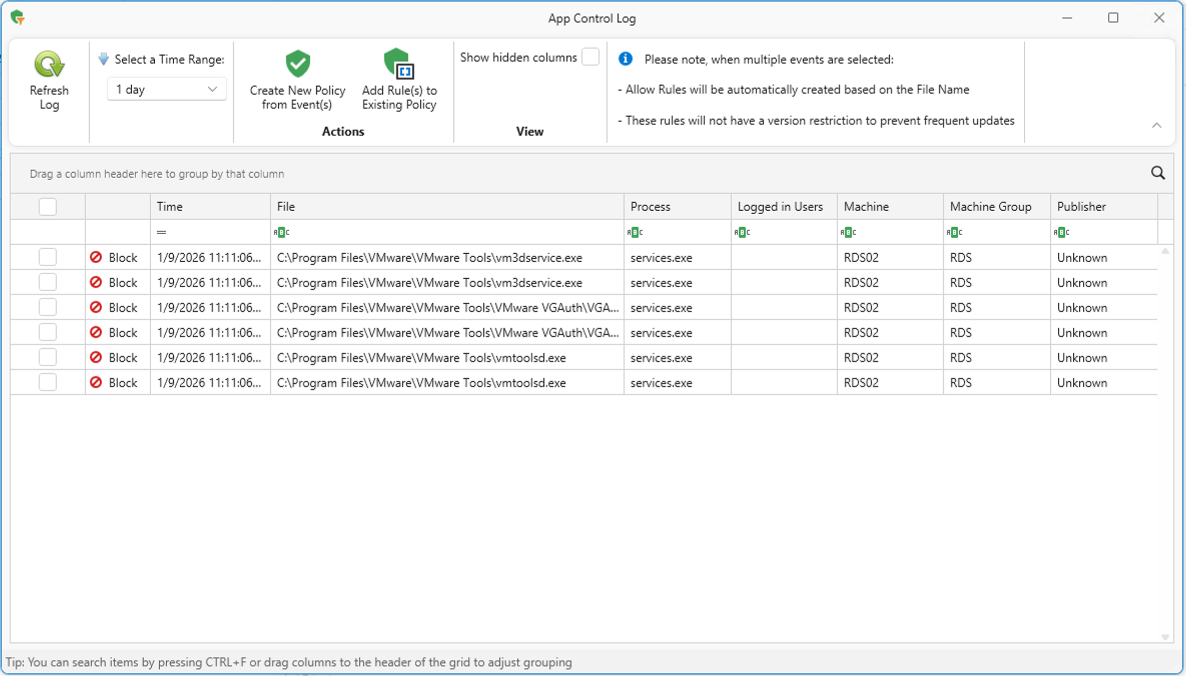This screenshot has width=1186, height=676.
Task: Click the Process filter input field
Action: tap(685, 232)
